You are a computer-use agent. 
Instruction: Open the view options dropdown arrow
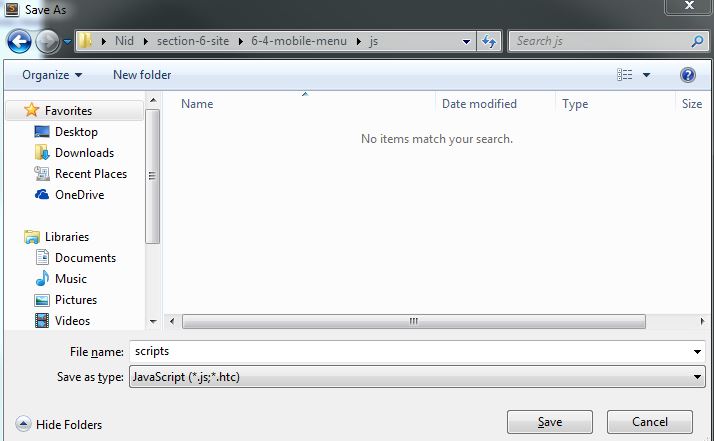click(646, 75)
